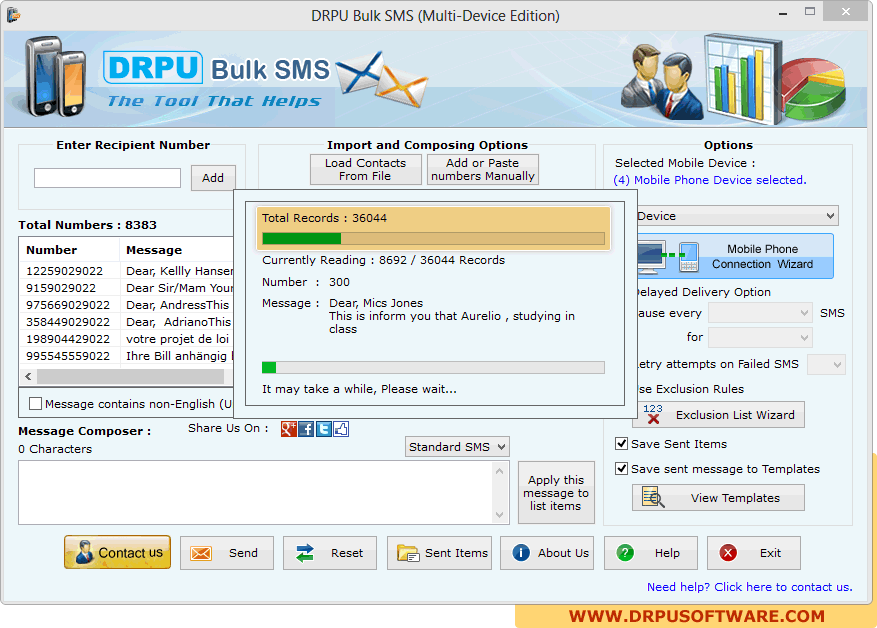The width and height of the screenshot is (877, 628).
Task: Click the message composer text area
Action: pos(256,493)
